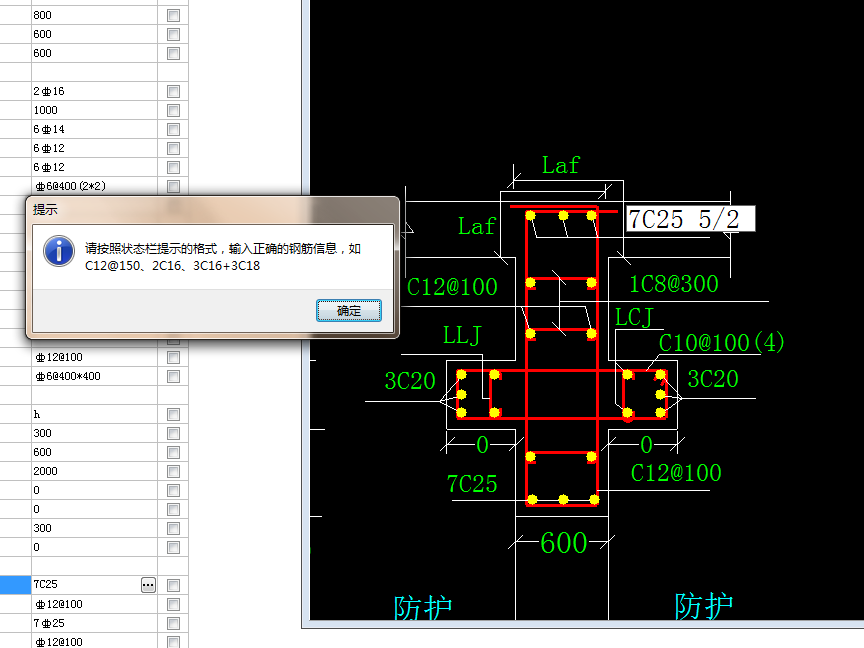Tick the checkbox on the 7Φ25 row
864x648 pixels.
(x=173, y=623)
